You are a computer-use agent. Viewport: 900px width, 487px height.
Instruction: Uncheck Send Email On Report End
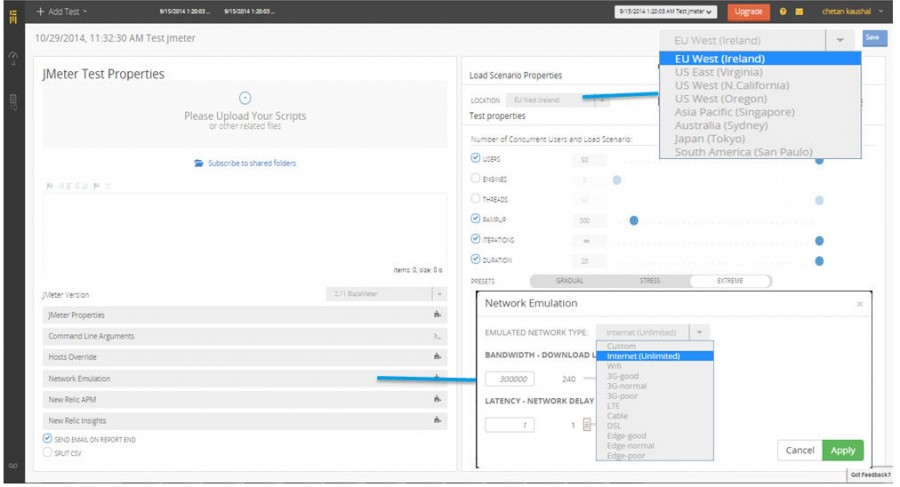(47, 439)
